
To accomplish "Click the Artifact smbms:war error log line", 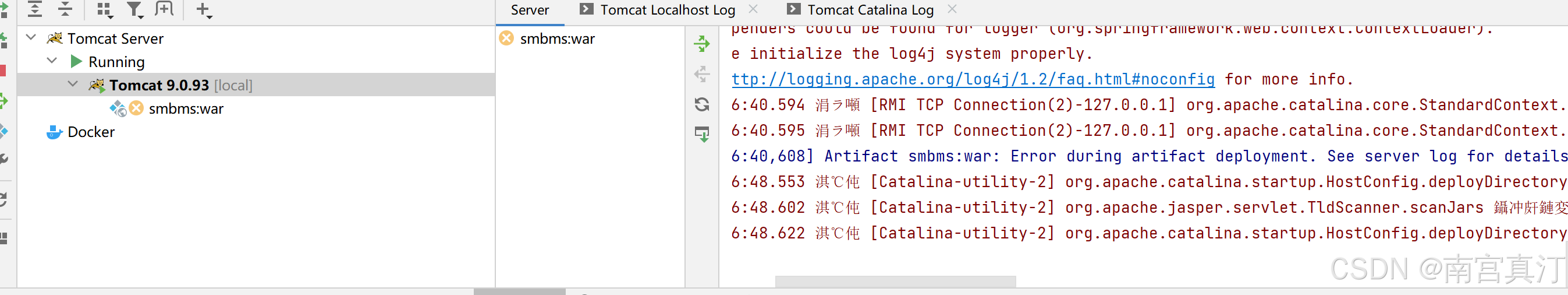I will [1149, 156].
